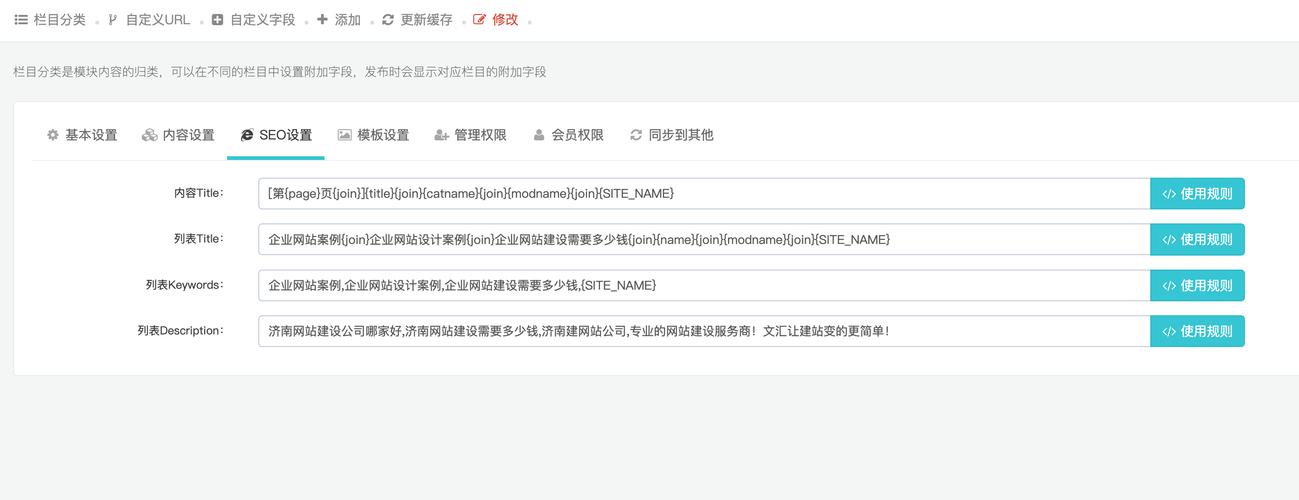Click the branch icon beside 自定义URL
The width and height of the screenshot is (1299, 500).
[x=113, y=20]
